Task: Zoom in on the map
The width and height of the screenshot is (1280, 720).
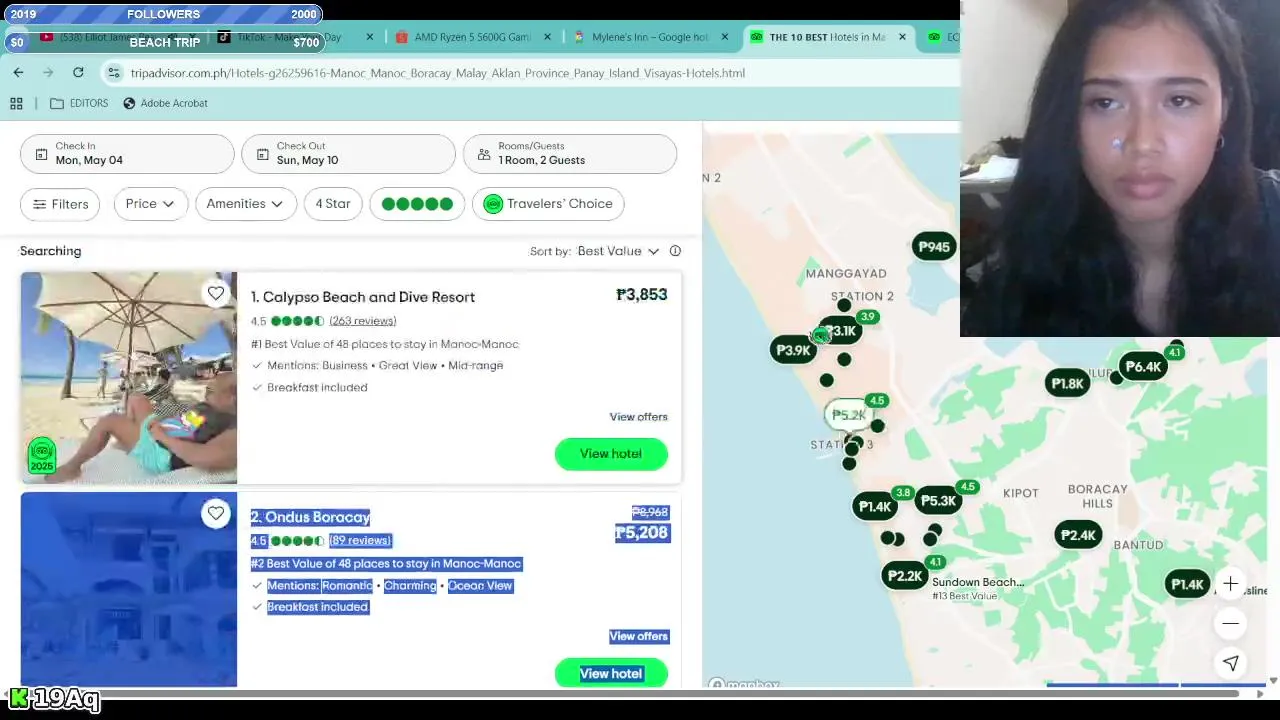Action: point(1231,584)
